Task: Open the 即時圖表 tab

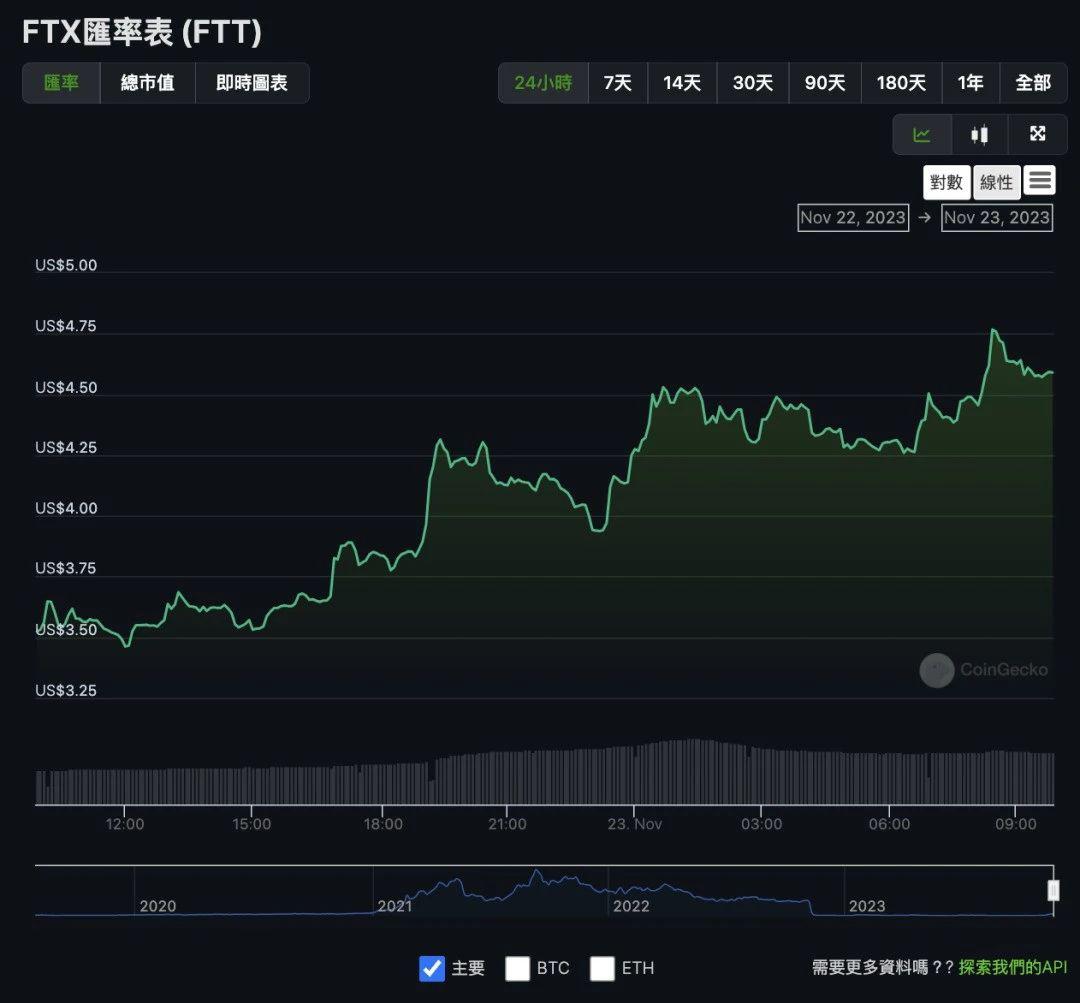Action: click(x=252, y=83)
